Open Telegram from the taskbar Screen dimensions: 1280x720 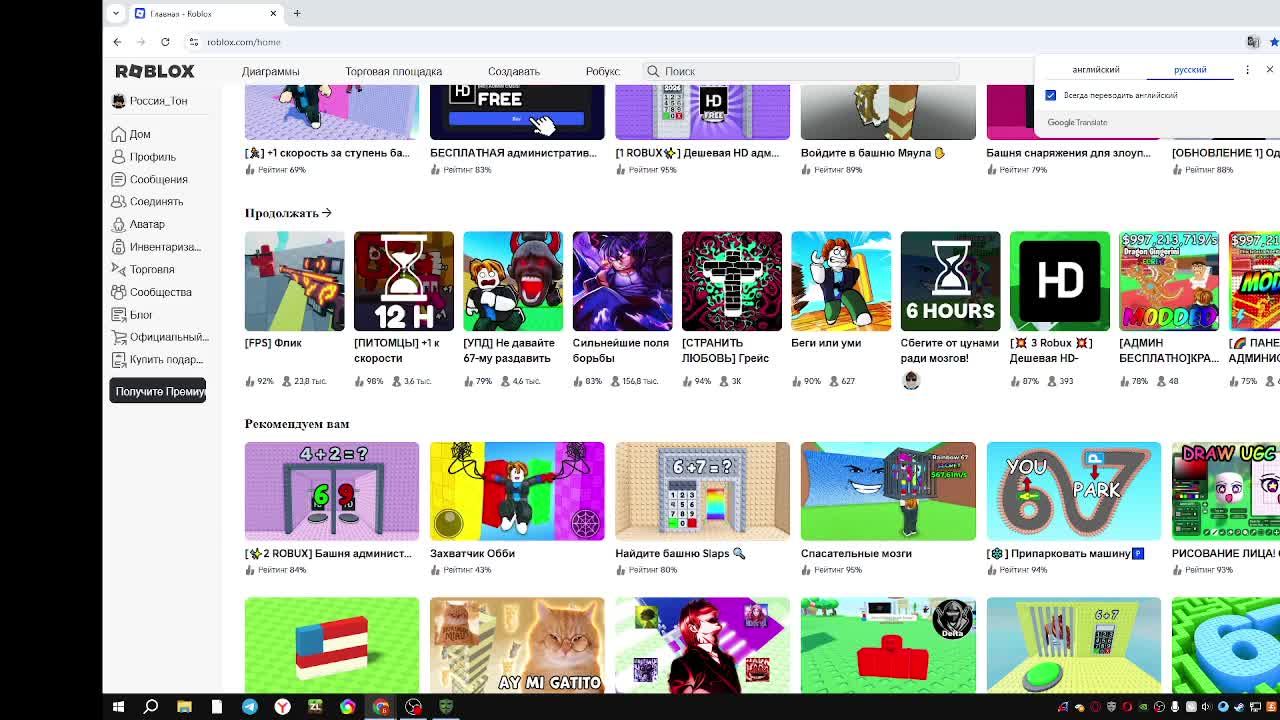(250, 707)
